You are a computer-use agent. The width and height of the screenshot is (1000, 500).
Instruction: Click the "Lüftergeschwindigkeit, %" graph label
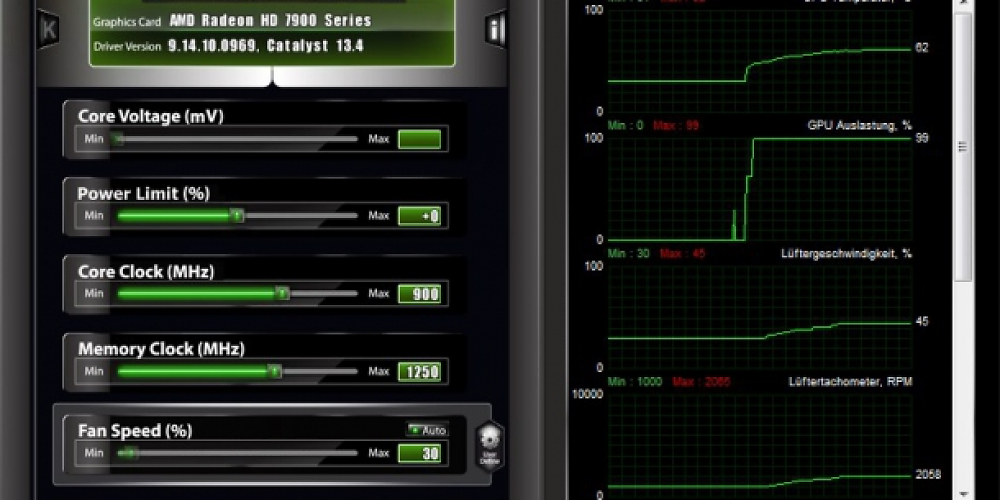[x=847, y=254]
